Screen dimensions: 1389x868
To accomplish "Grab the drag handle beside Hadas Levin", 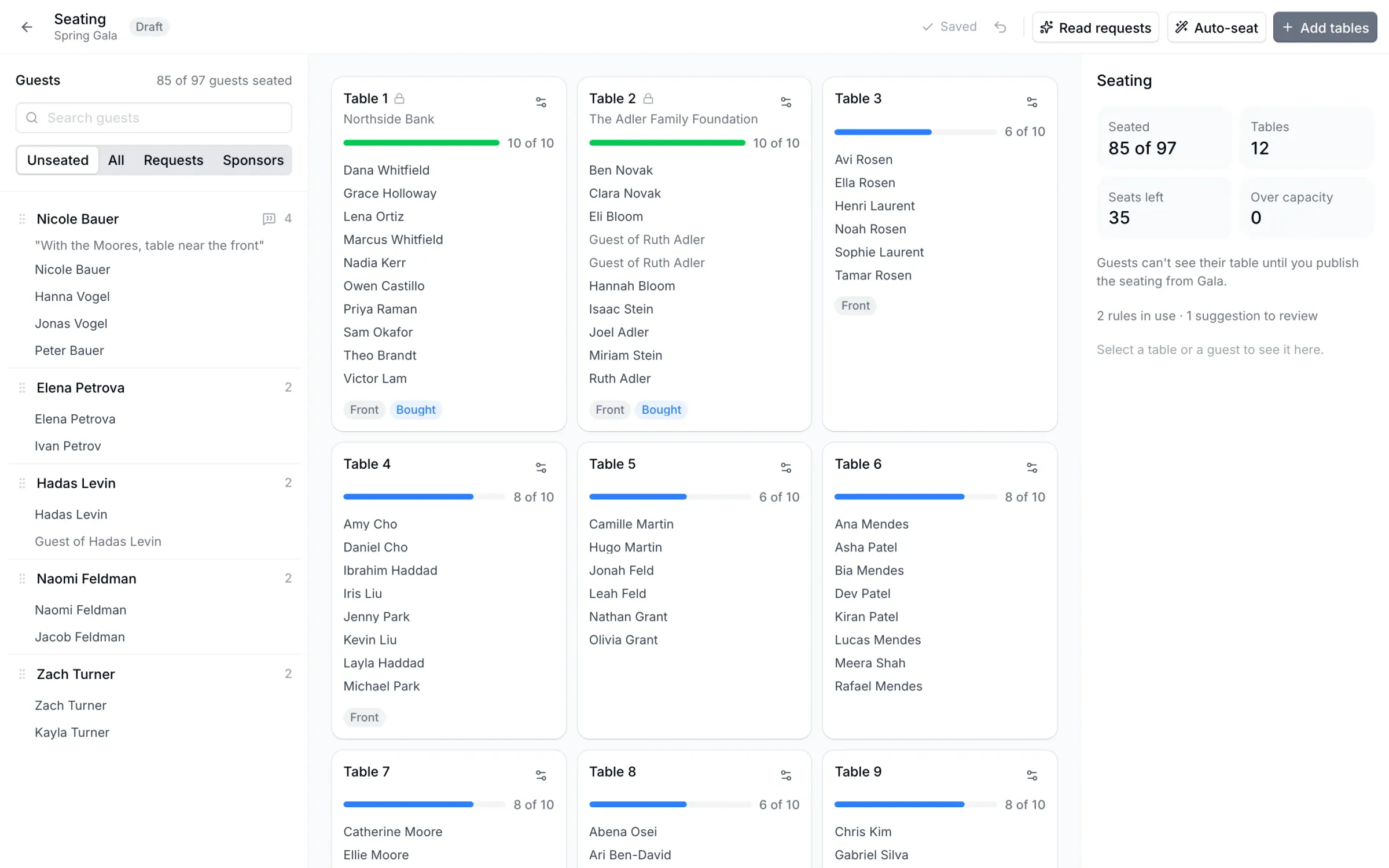I will pyautogui.click(x=22, y=483).
